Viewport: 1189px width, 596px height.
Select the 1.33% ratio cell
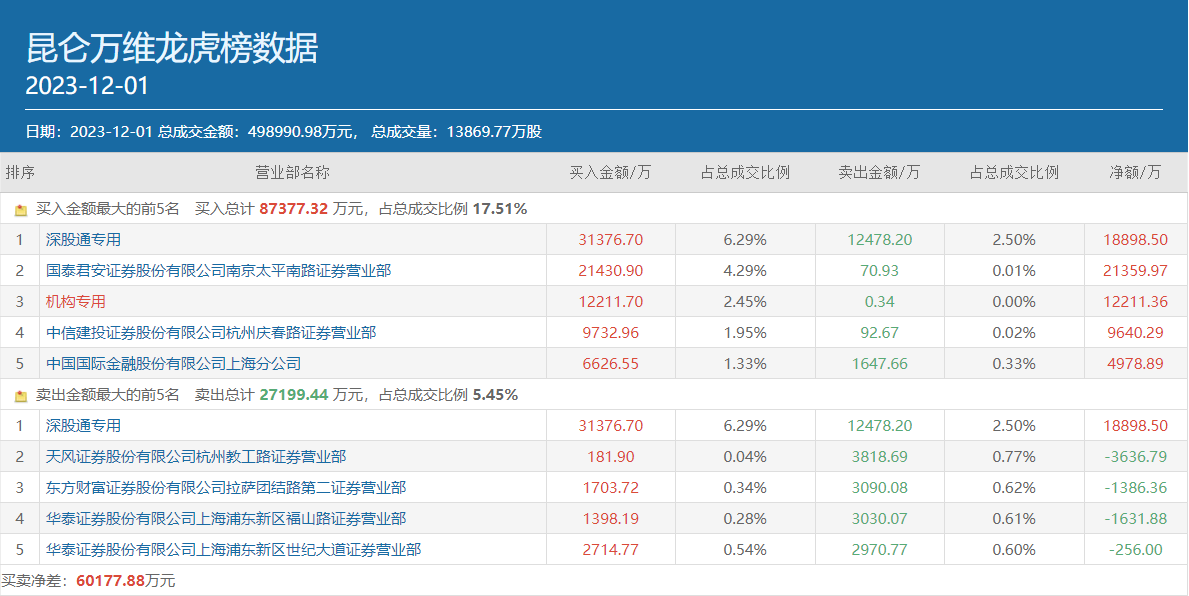click(745, 364)
